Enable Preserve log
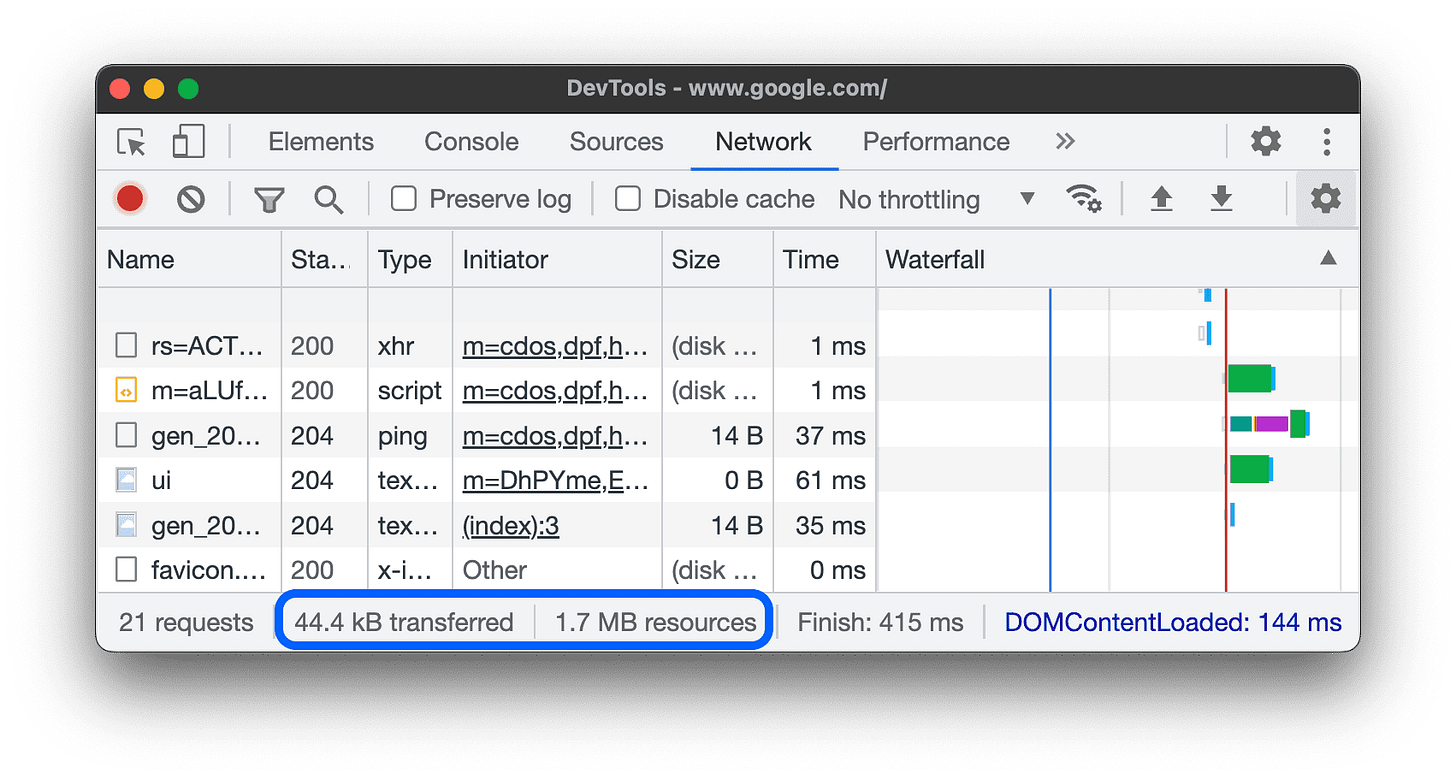1456x778 pixels. [x=403, y=199]
